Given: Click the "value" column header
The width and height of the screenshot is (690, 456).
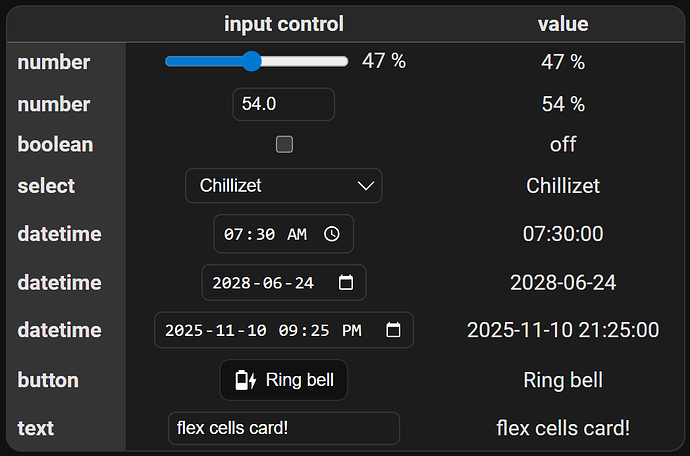Looking at the screenshot, I should point(562,24).
